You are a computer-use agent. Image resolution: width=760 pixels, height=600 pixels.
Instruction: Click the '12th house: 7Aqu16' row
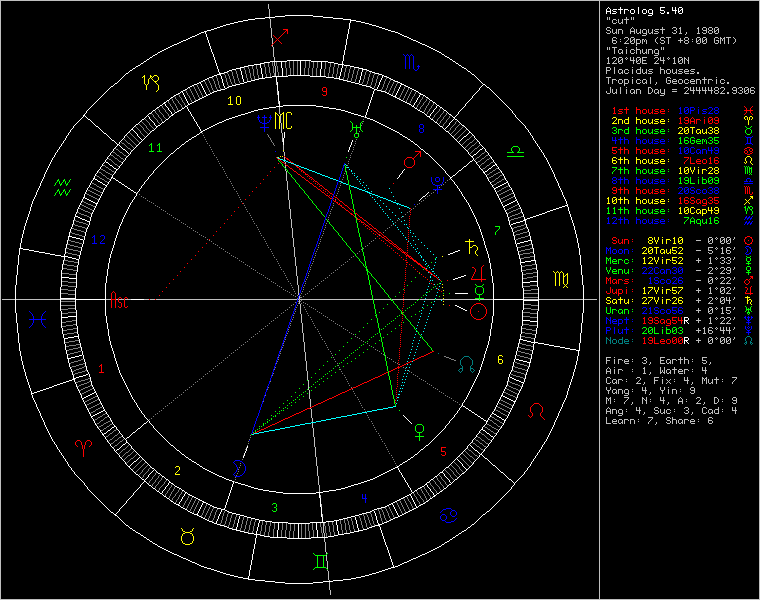point(679,221)
